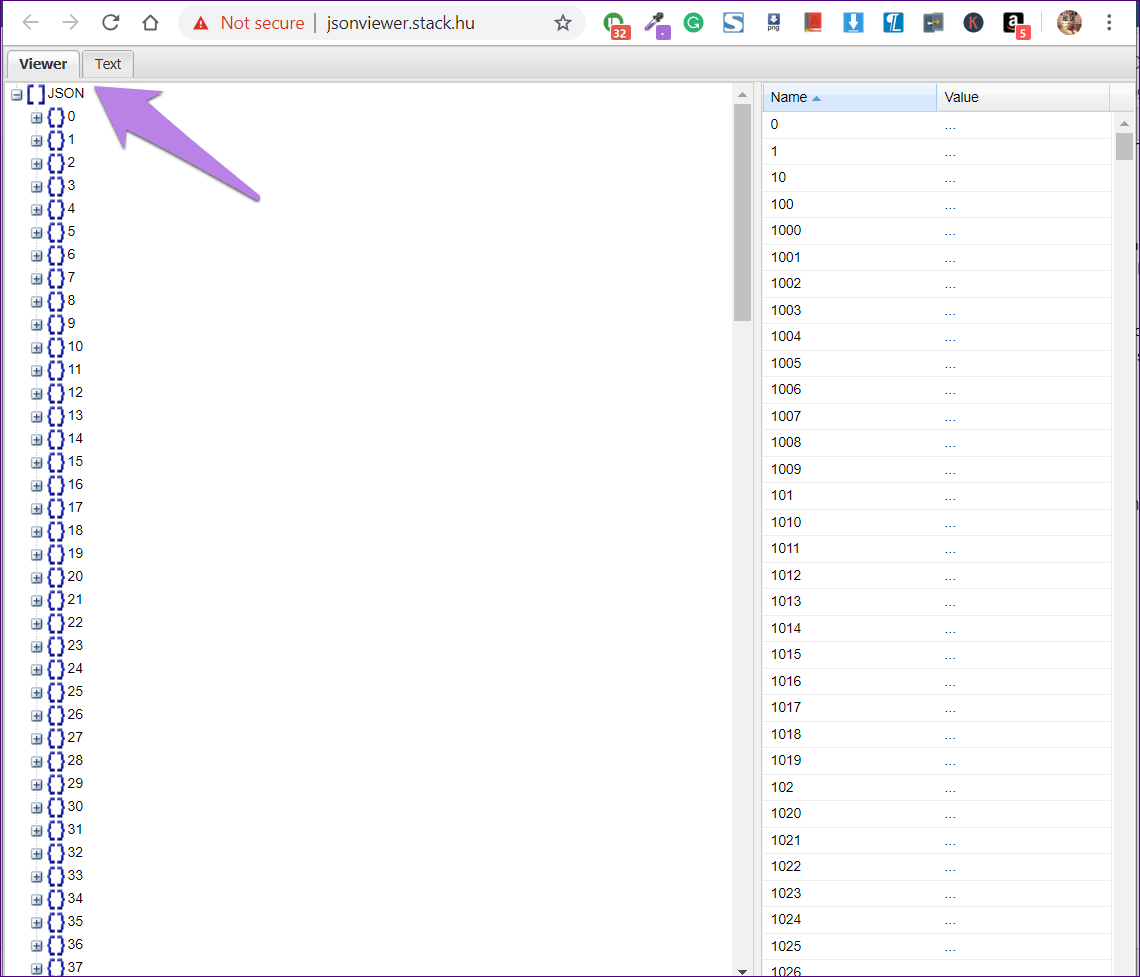Viewport: 1140px width, 977px height.
Task: Expand tree node 0
Action: coord(37,118)
